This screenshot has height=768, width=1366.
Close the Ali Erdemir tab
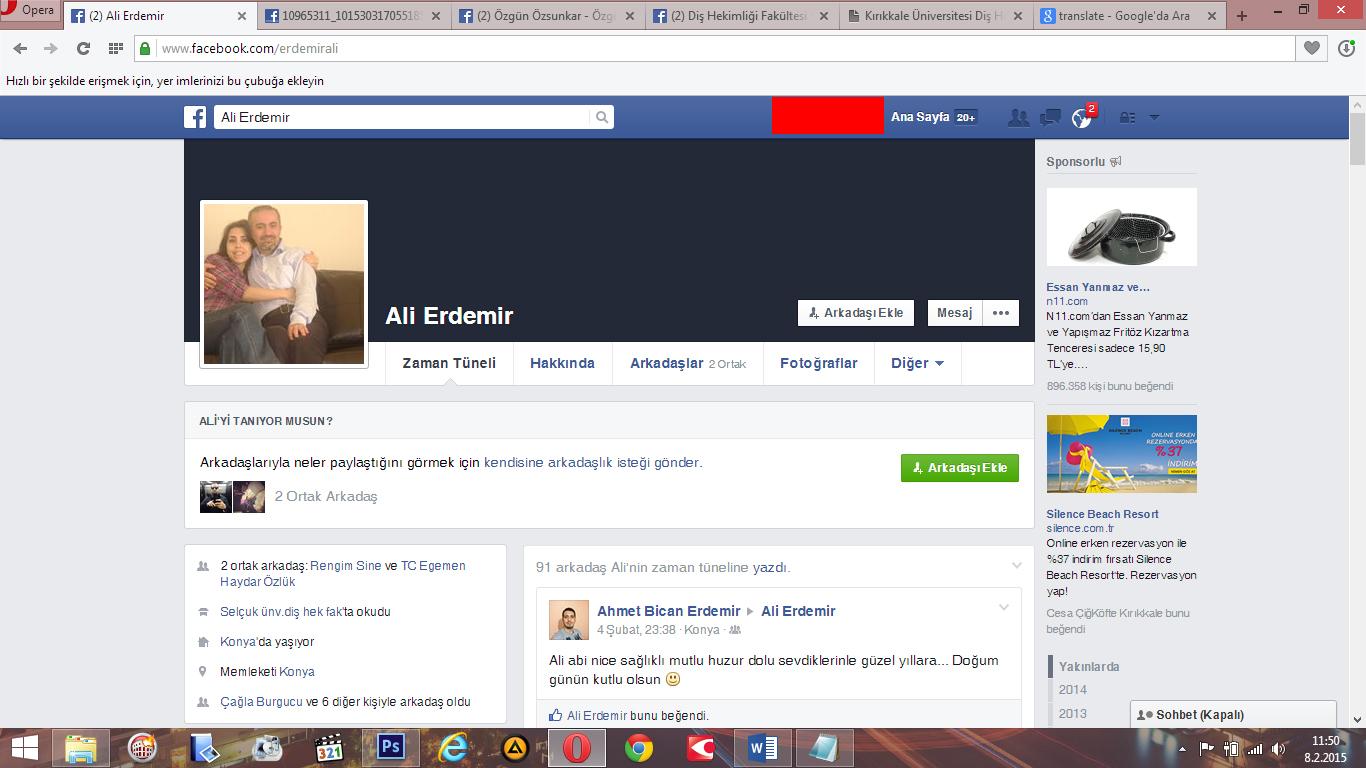[241, 16]
